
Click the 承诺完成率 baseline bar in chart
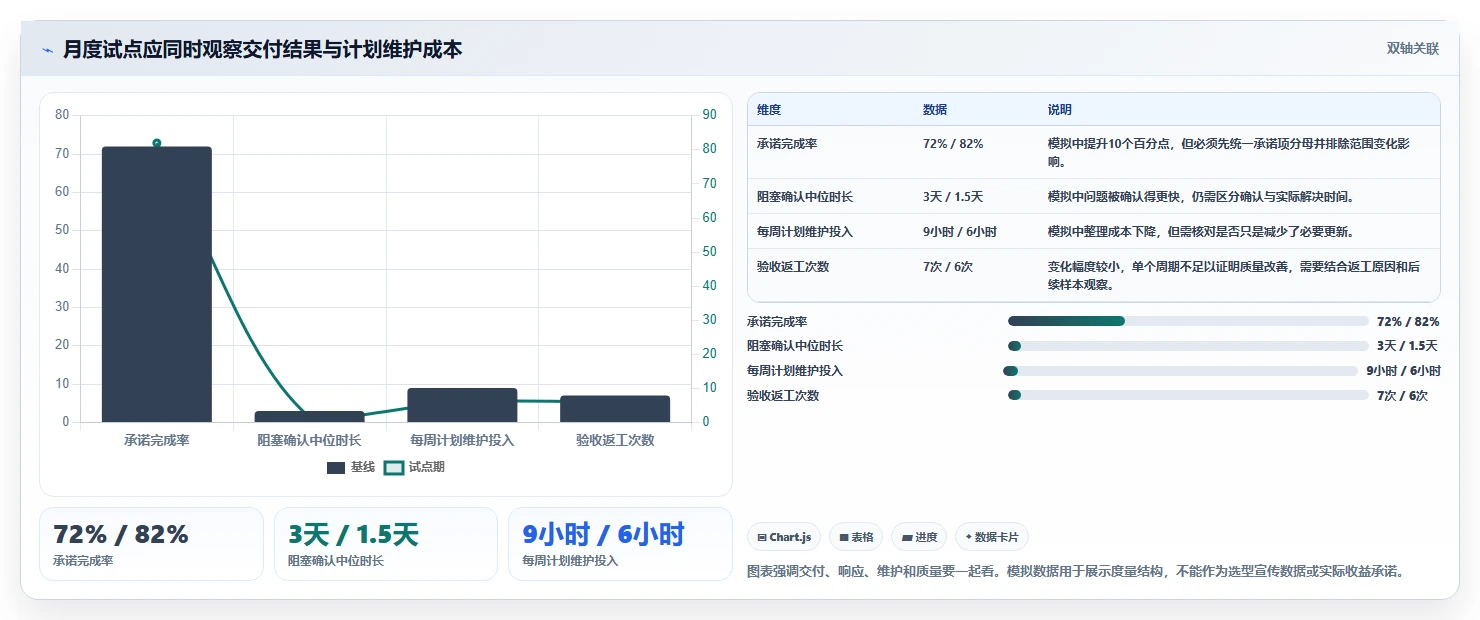point(157,284)
